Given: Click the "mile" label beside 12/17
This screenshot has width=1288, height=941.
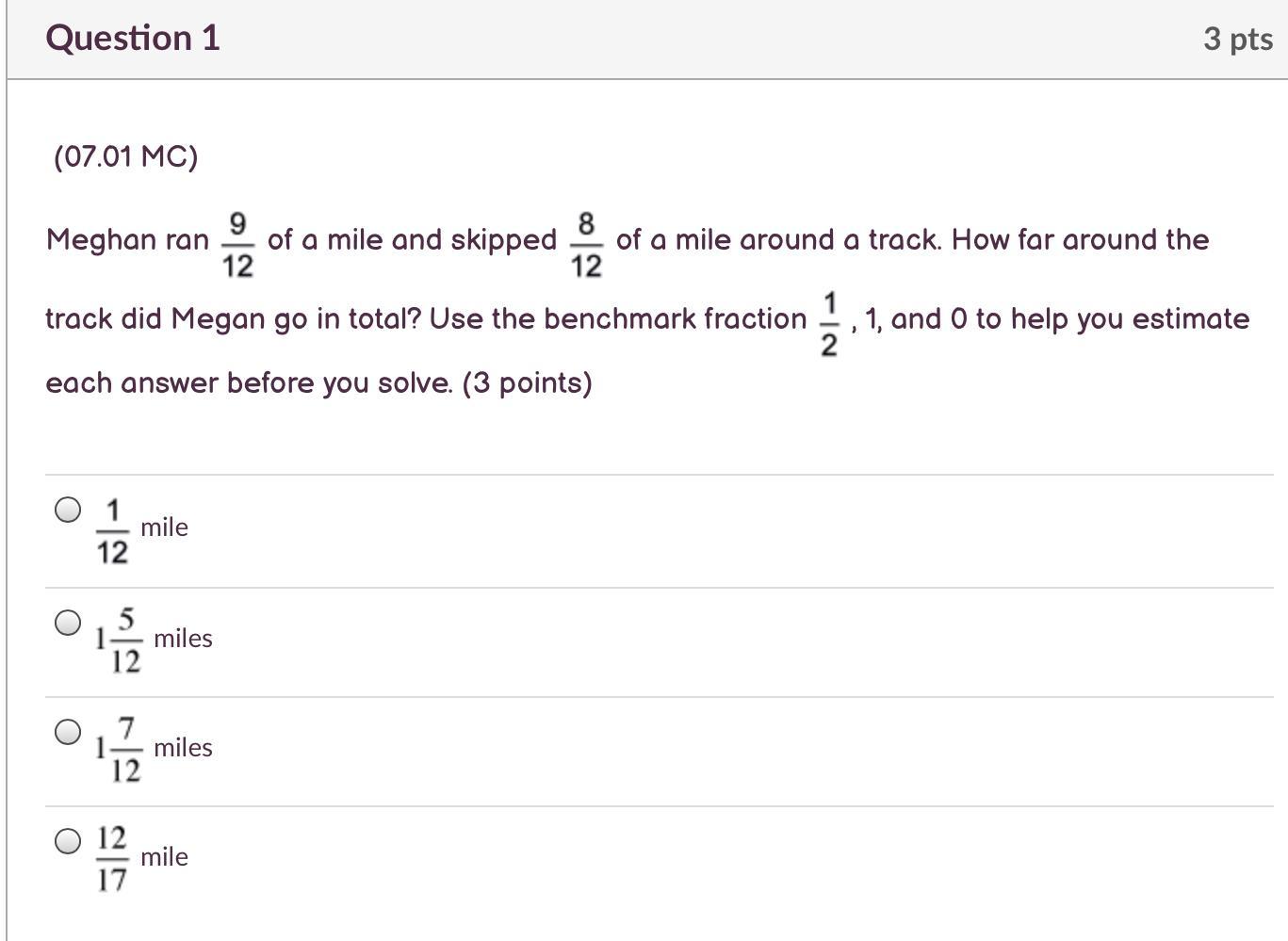Looking at the screenshot, I should (x=164, y=857).
